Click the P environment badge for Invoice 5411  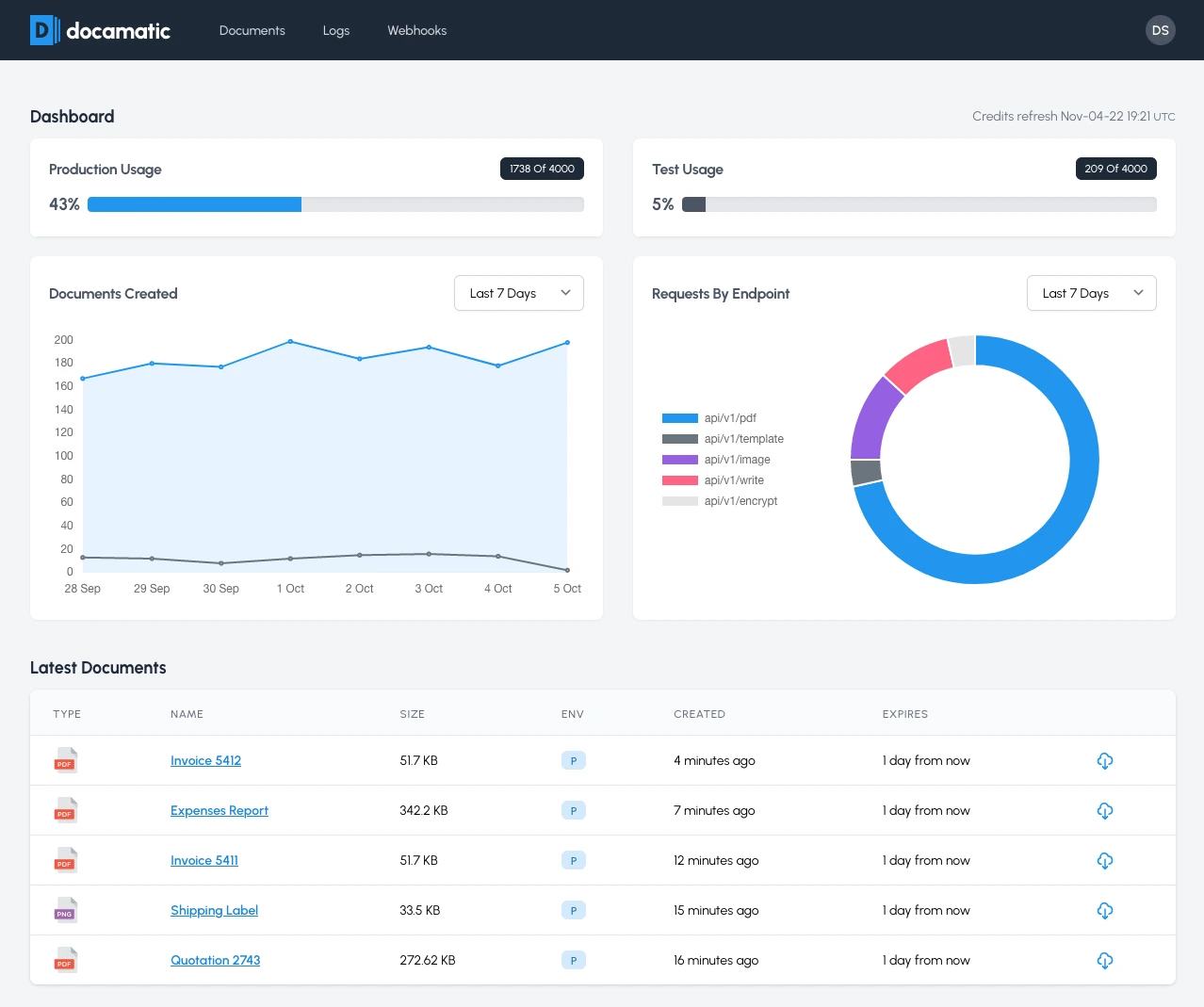(573, 860)
